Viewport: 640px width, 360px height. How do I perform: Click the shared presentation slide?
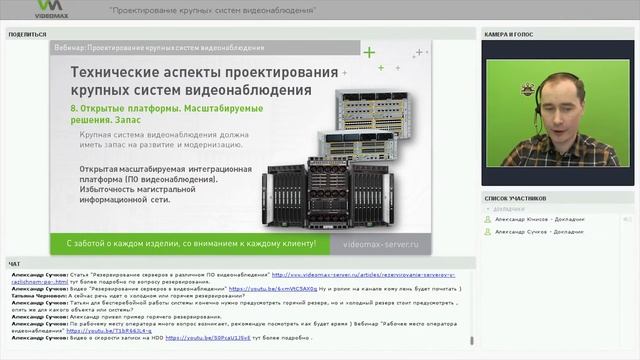tap(240, 147)
